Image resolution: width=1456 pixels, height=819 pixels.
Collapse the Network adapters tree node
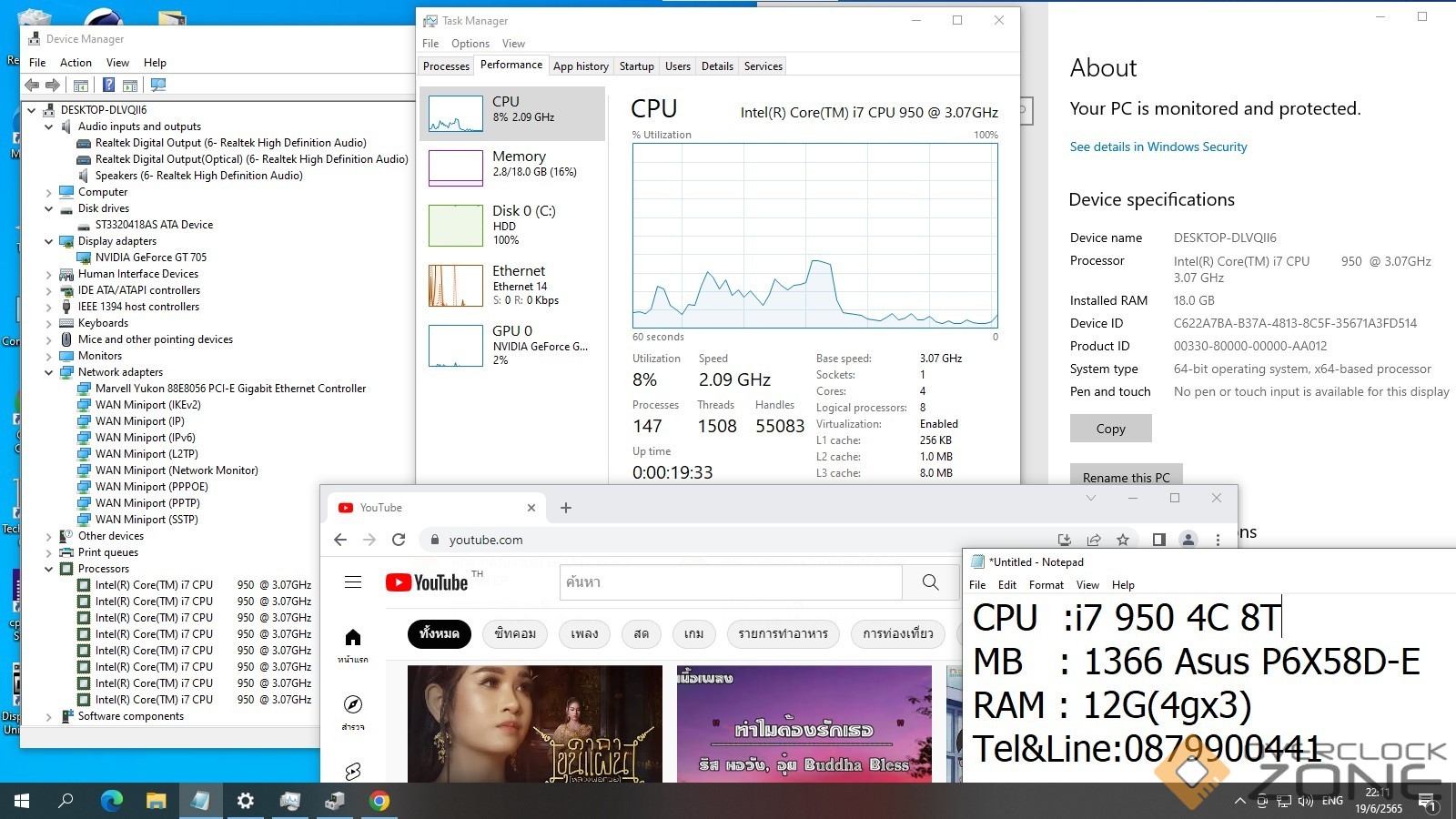(49, 372)
